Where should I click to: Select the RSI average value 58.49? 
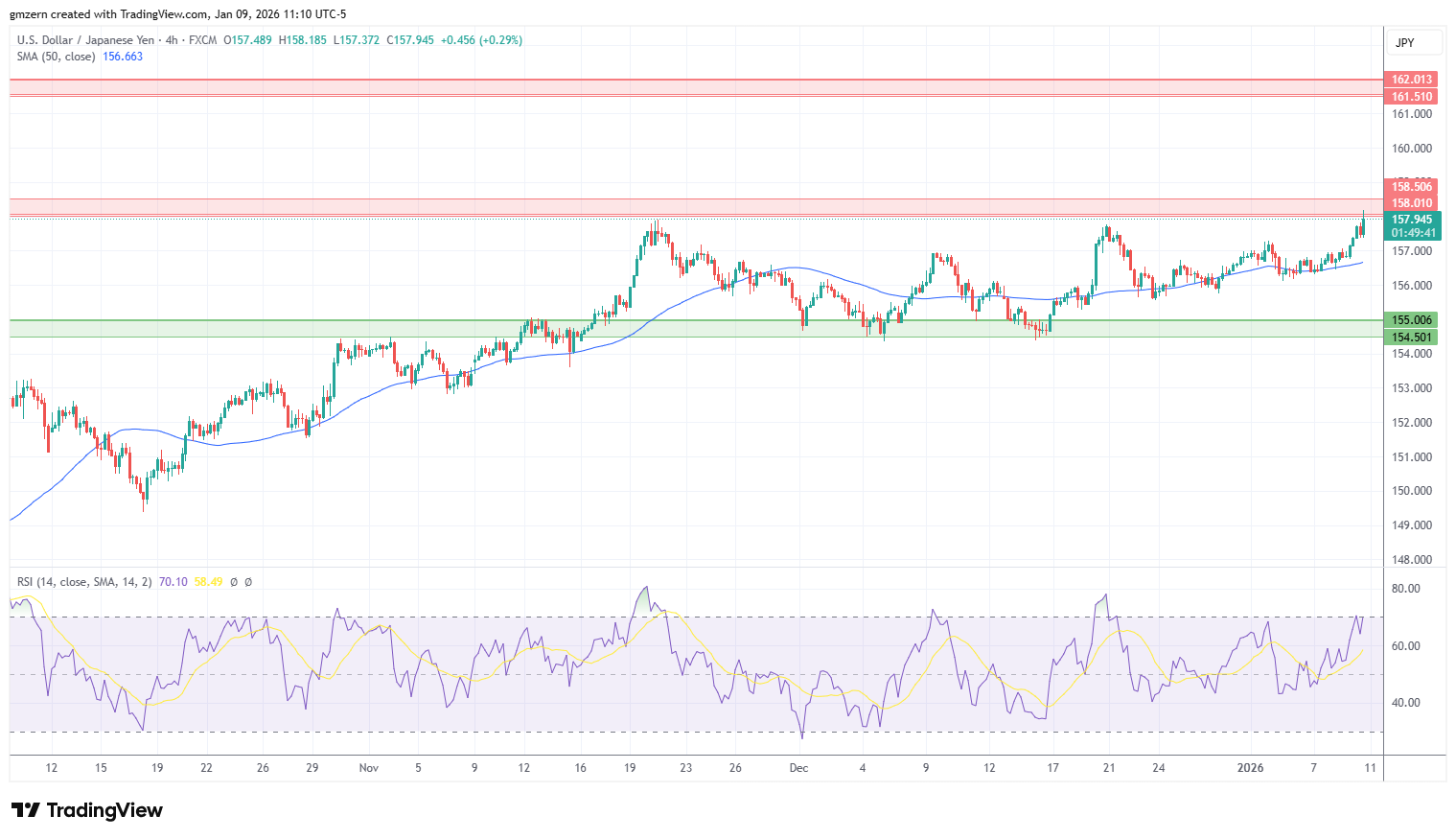click(x=208, y=582)
